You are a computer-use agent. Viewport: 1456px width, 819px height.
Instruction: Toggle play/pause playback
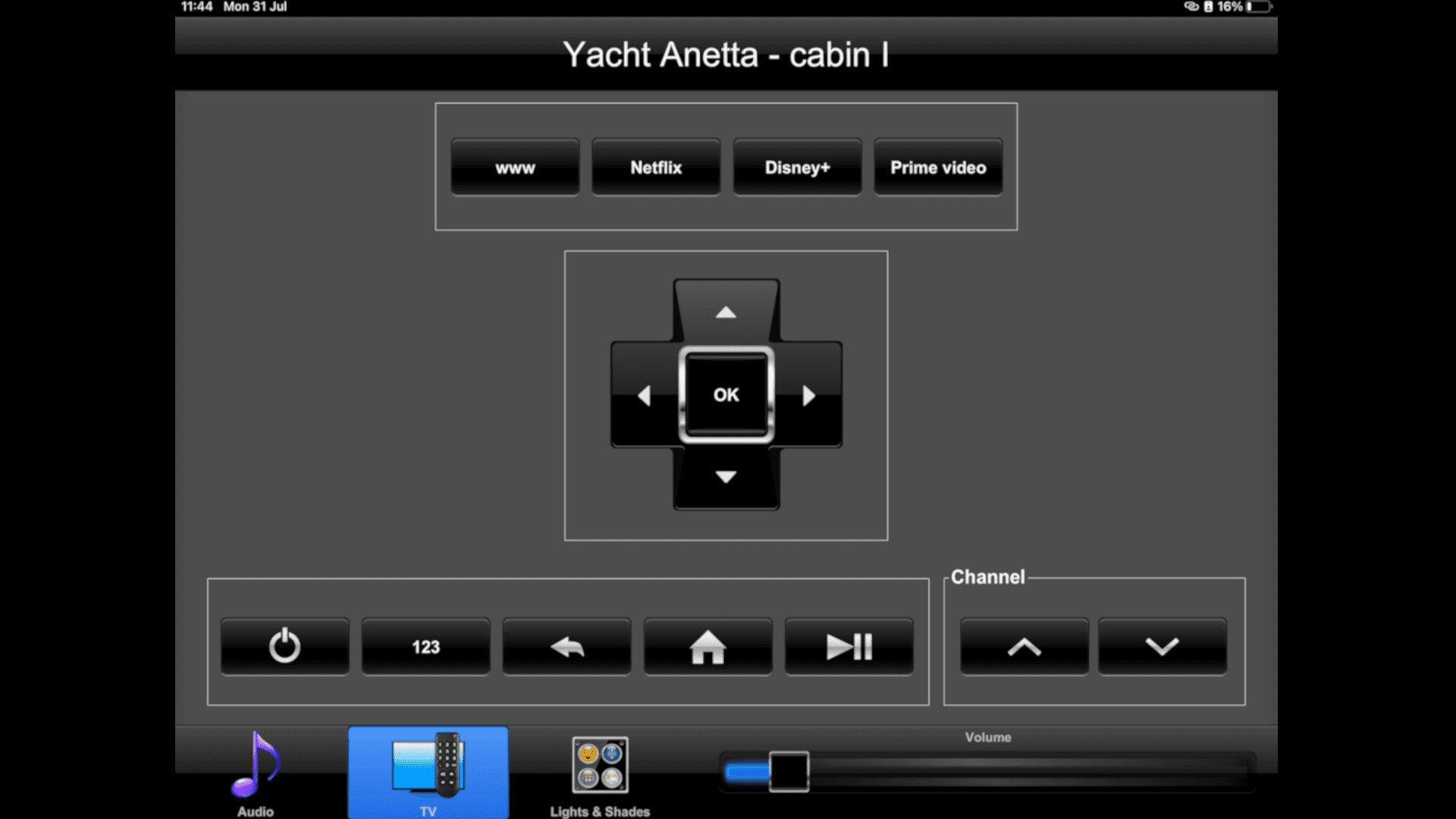coord(849,646)
